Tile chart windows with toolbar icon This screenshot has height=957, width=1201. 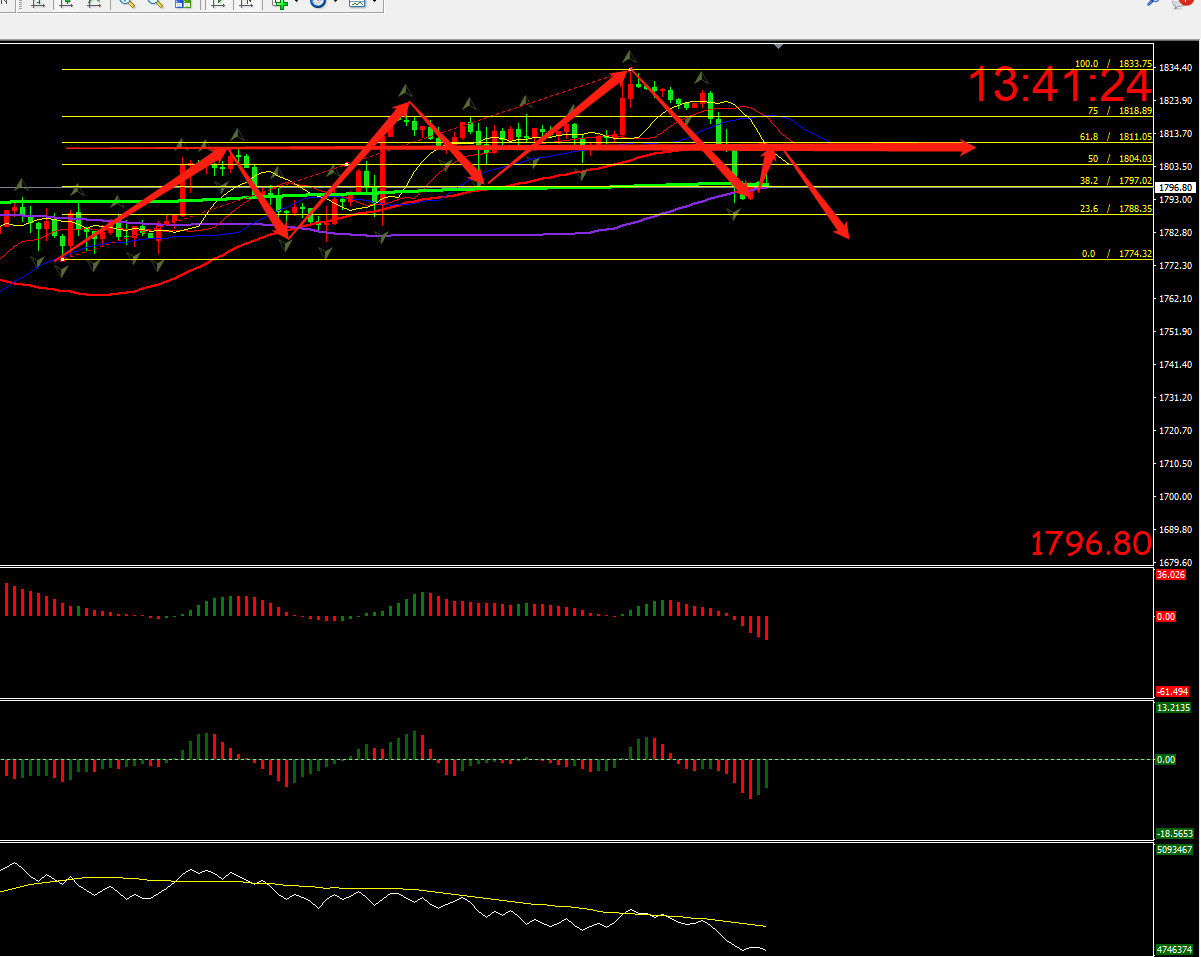click(x=183, y=3)
